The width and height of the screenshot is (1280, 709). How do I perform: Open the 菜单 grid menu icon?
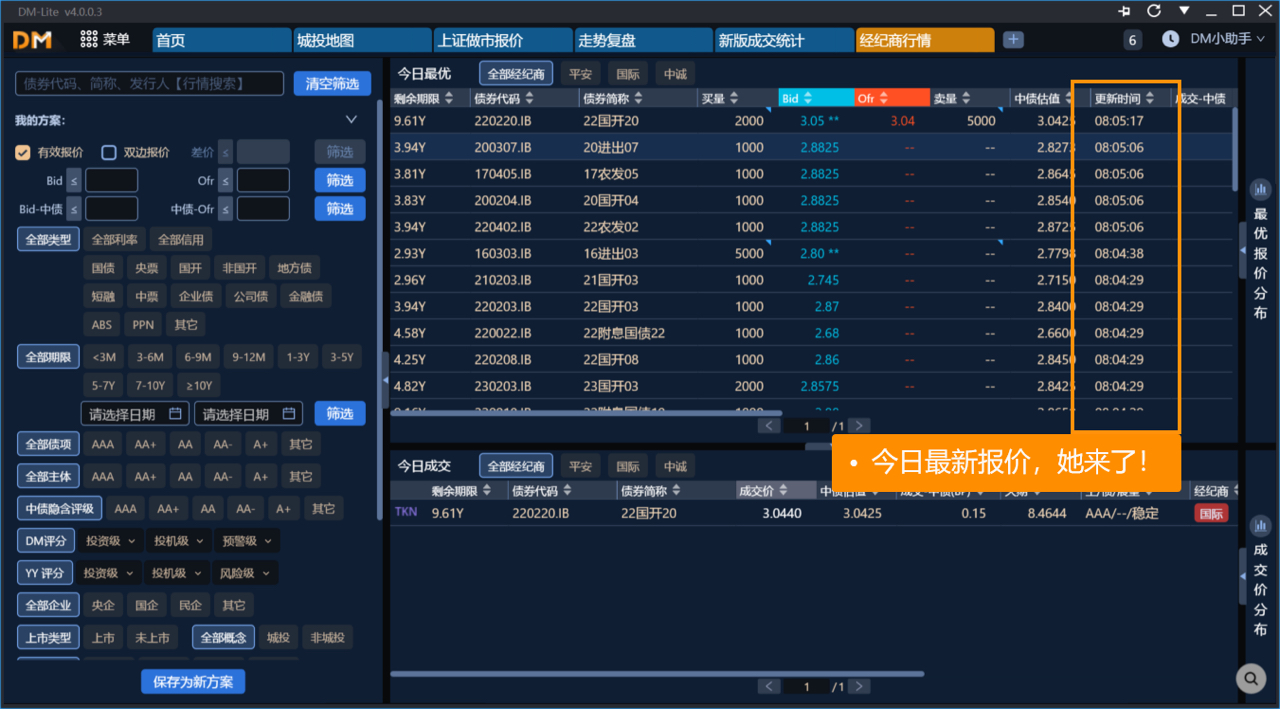(89, 40)
